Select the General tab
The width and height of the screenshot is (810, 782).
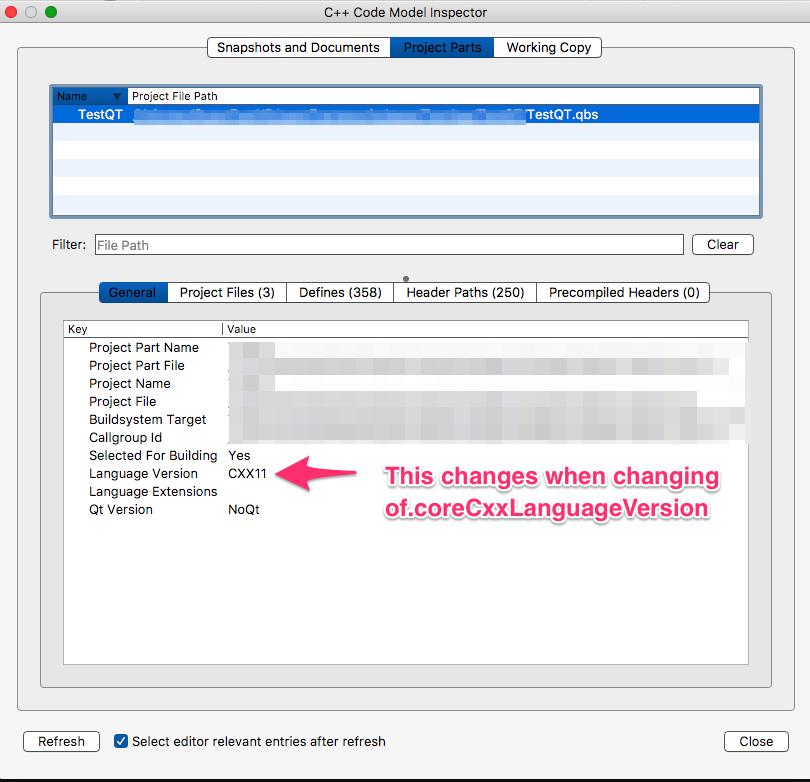coord(132,292)
